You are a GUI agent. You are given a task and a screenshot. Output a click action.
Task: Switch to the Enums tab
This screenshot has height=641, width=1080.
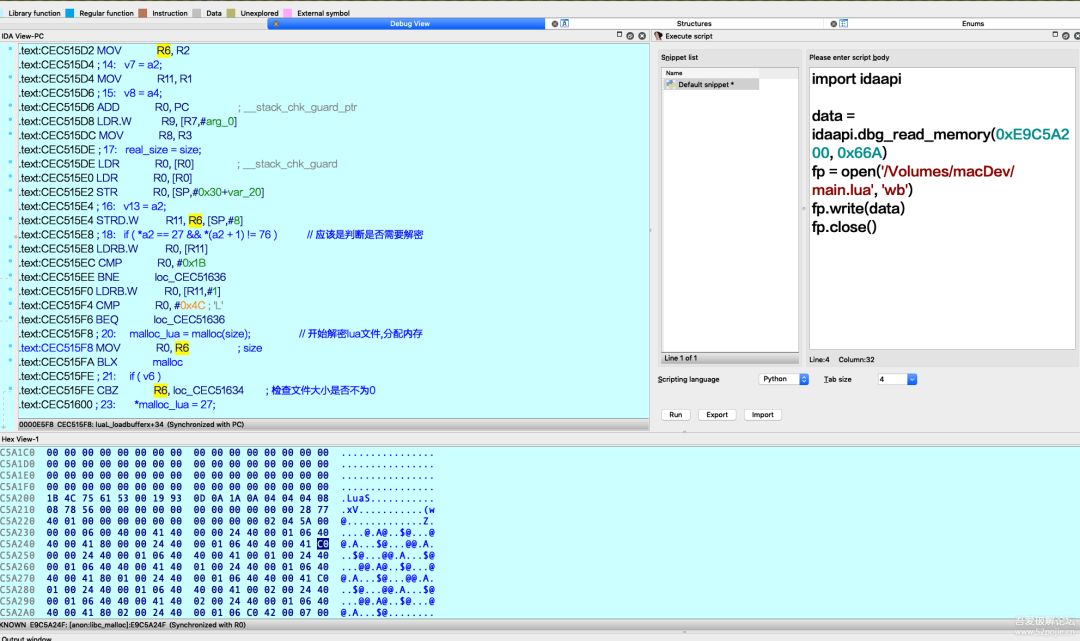972,23
